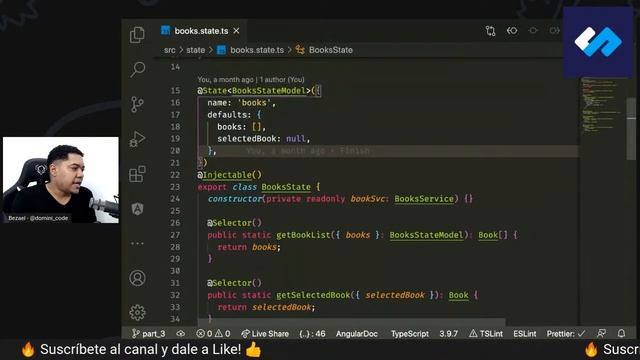The image size is (640, 360).
Task: Change the TypeScript language mode
Action: click(410, 333)
